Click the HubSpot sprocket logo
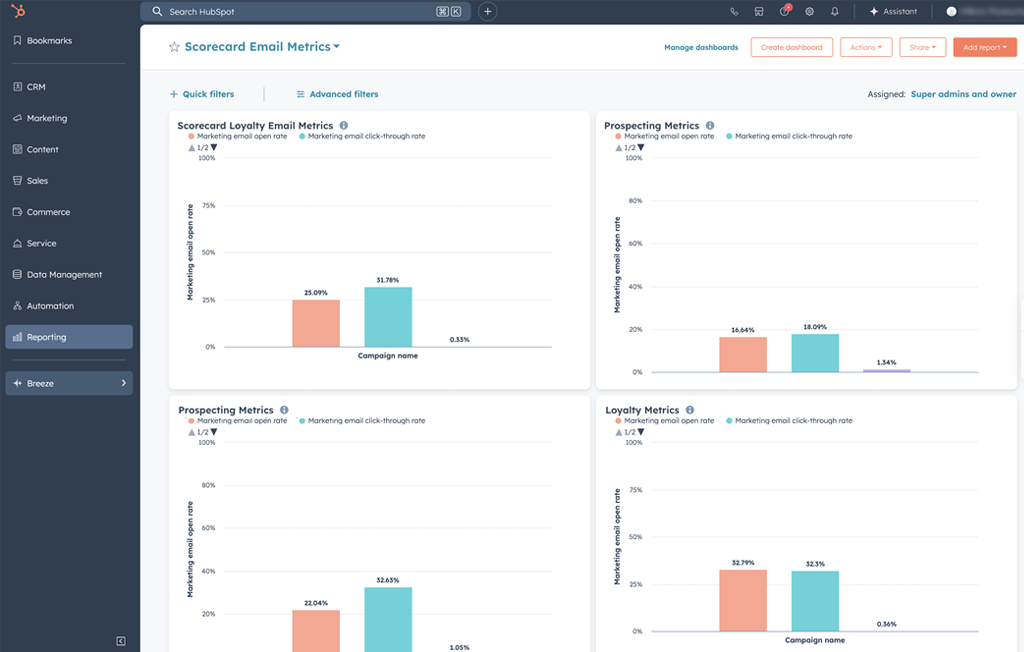 pos(18,11)
